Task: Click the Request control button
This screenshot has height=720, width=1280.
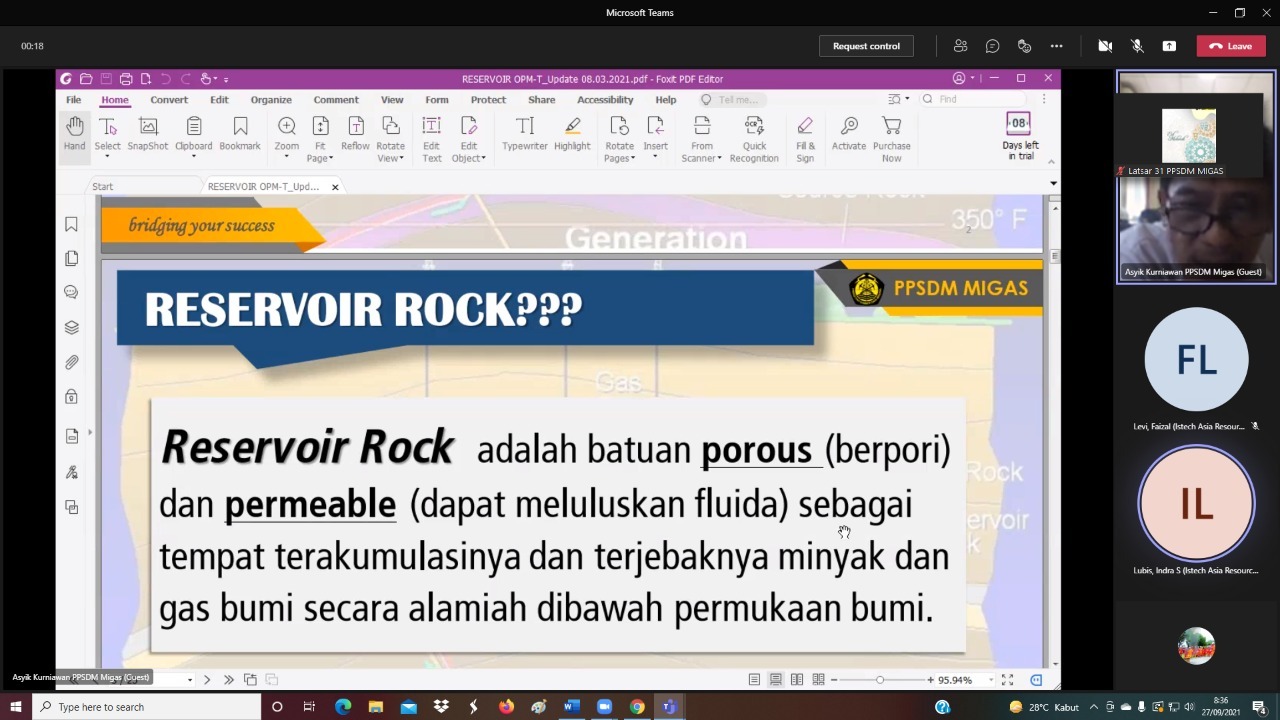Action: click(866, 46)
